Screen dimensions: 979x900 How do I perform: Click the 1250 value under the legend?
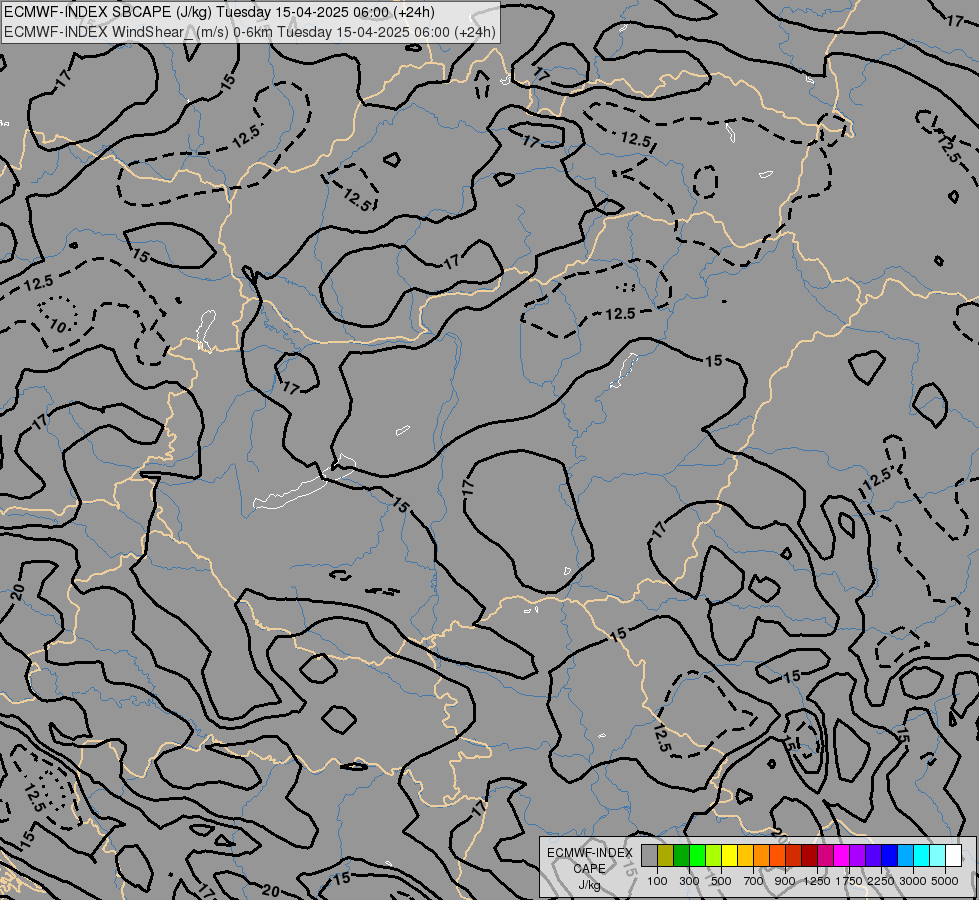(817, 881)
